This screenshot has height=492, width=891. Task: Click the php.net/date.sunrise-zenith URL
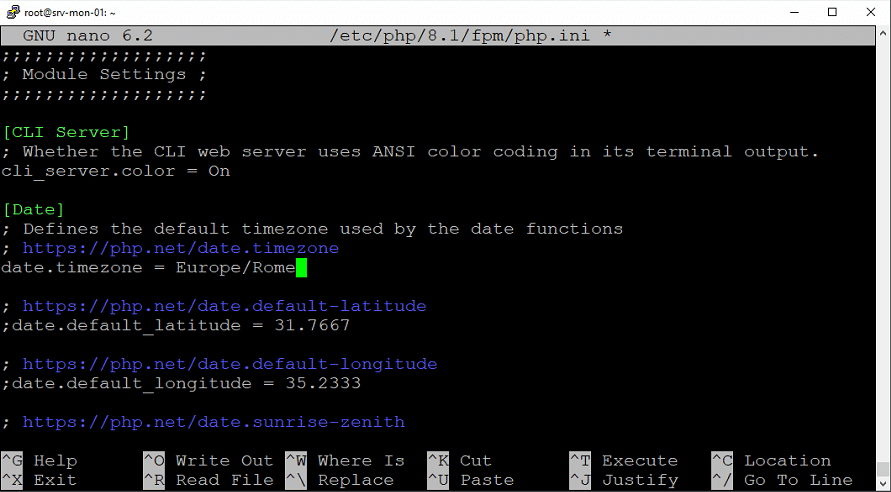[x=214, y=422]
